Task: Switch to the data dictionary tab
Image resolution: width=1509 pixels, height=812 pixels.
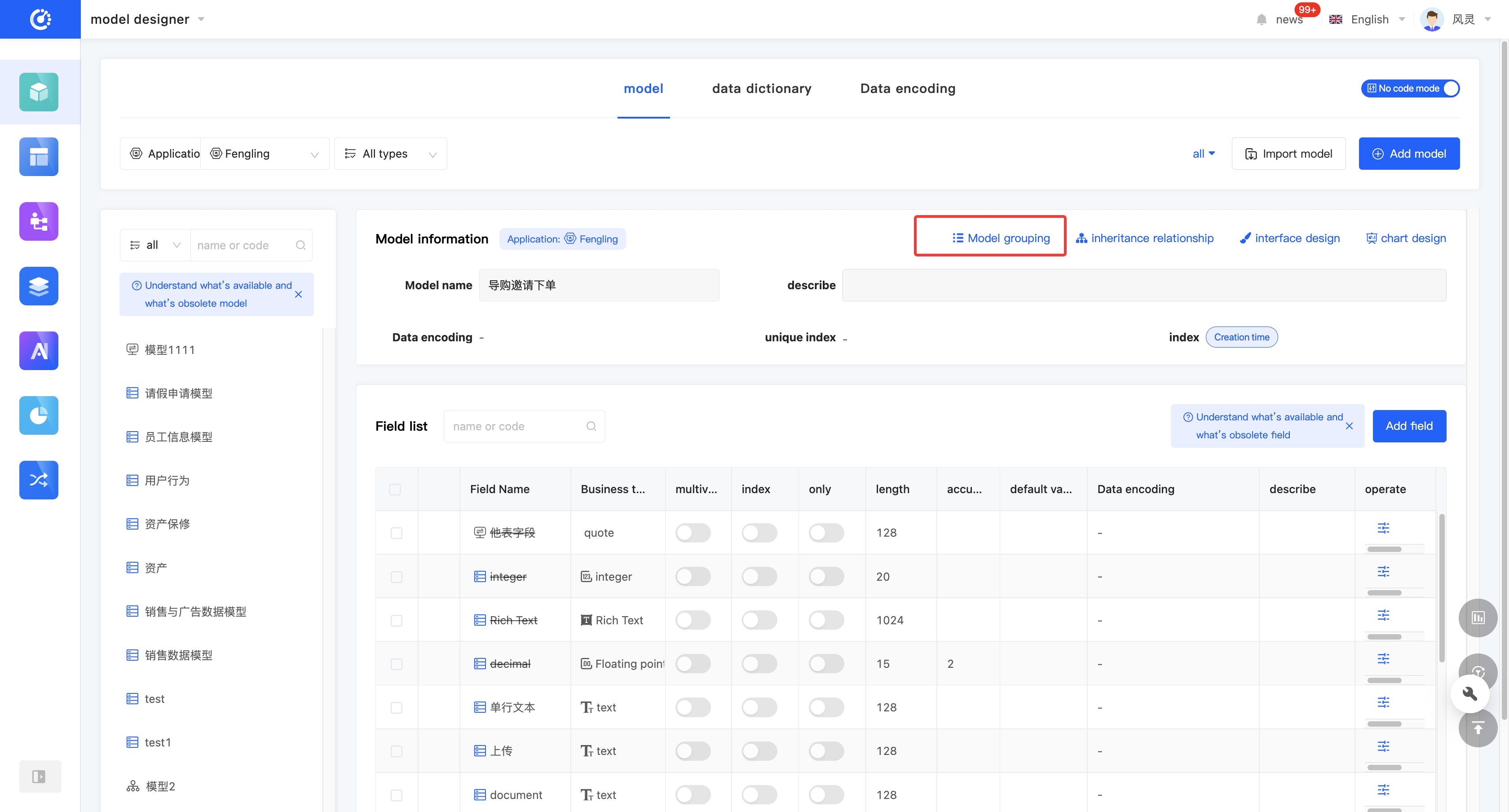Action: [x=761, y=88]
